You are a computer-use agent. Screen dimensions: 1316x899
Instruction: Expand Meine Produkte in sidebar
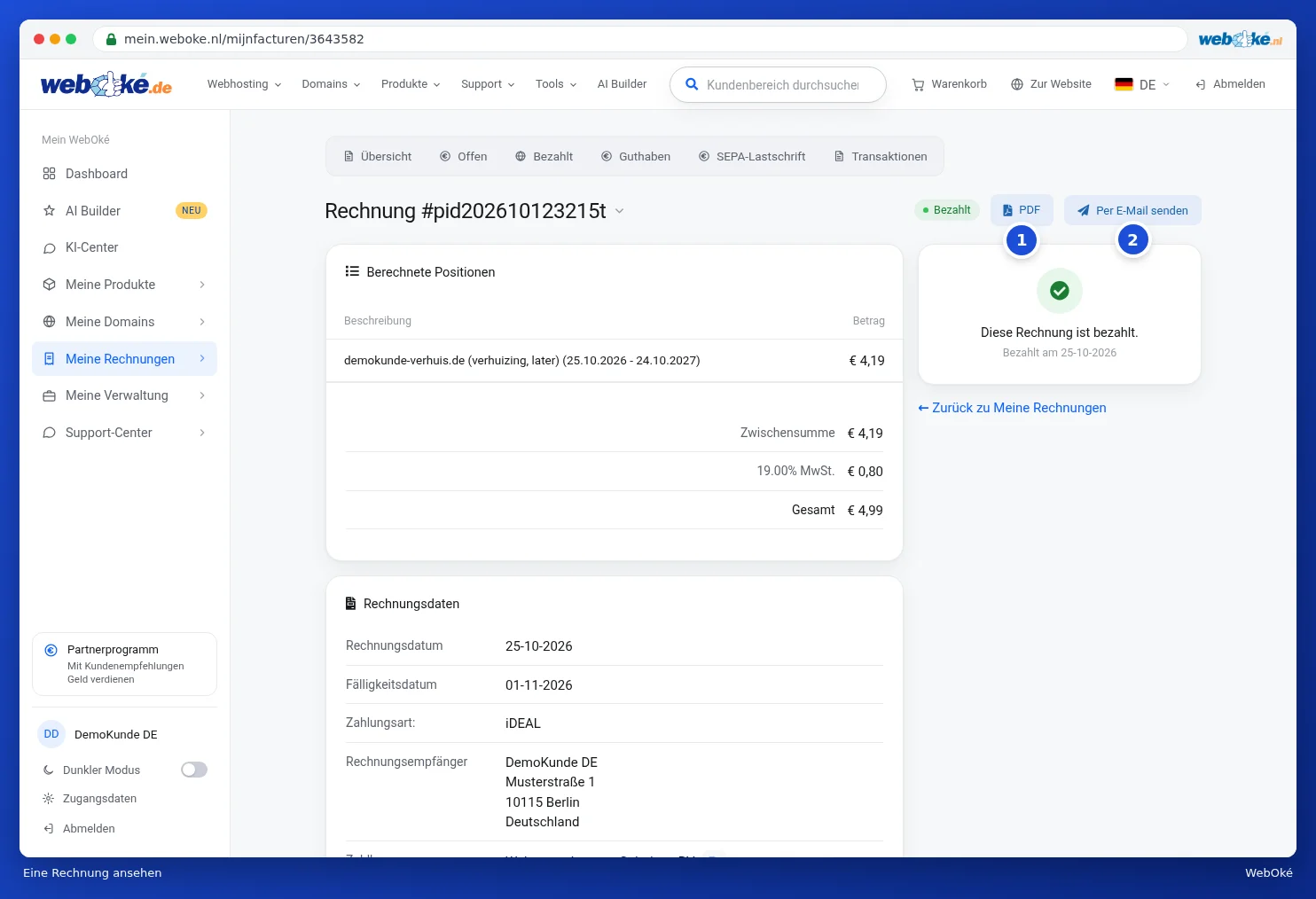(124, 285)
